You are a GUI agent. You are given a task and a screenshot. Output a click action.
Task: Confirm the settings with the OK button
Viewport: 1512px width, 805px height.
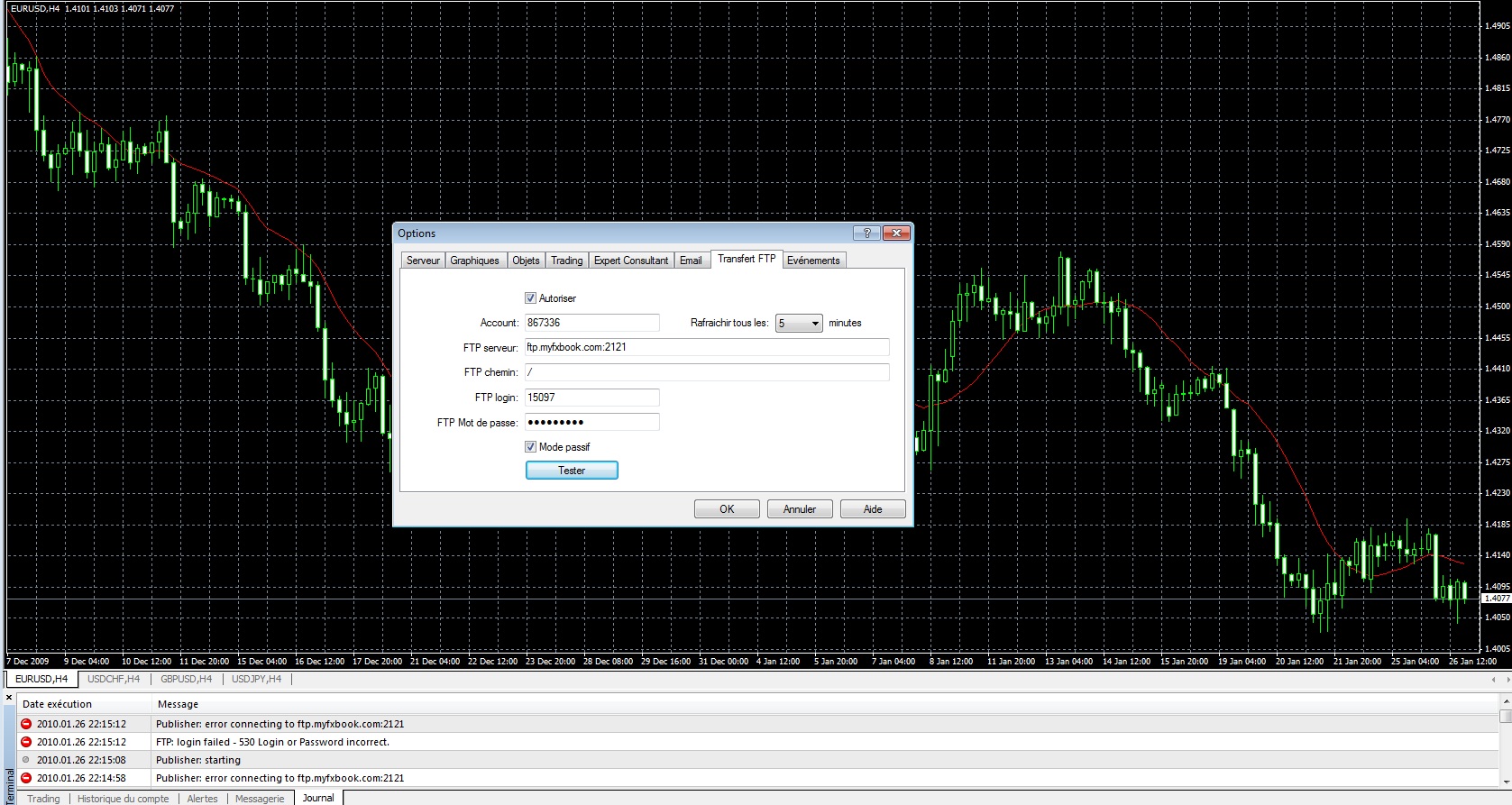pyautogui.click(x=727, y=509)
